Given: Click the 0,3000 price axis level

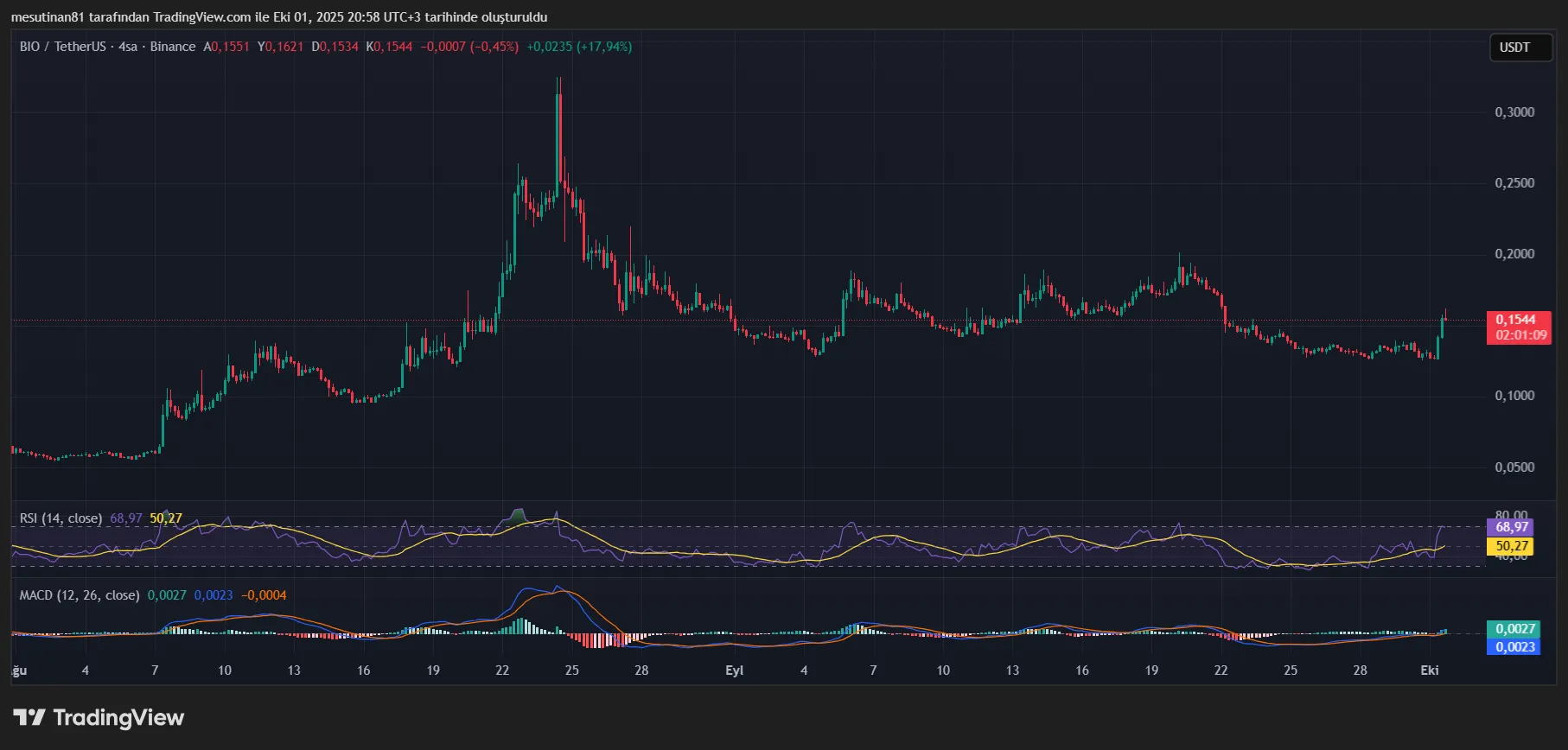Looking at the screenshot, I should click(1514, 112).
